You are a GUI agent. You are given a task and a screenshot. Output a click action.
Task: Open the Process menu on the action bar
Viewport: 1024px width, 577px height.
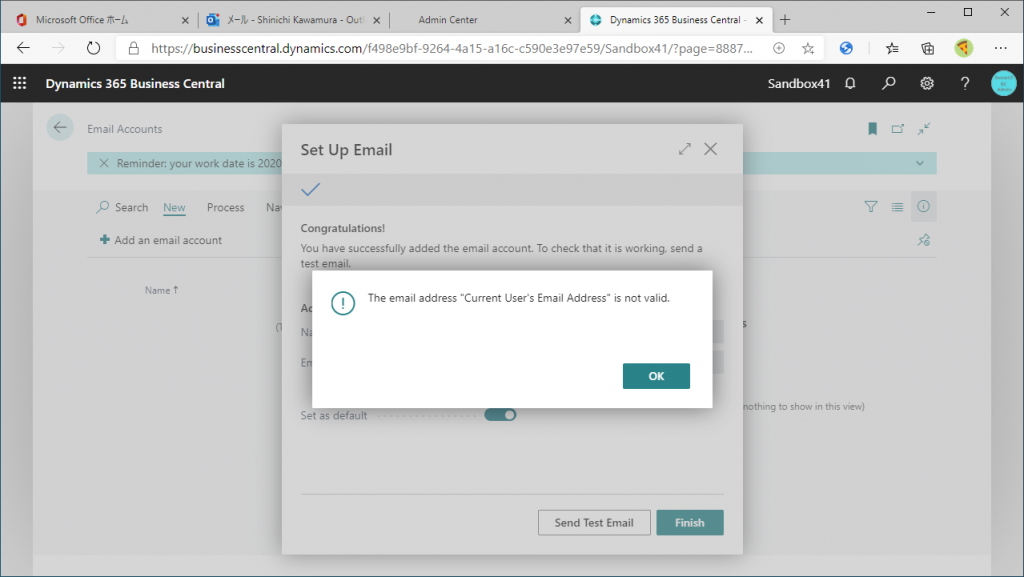click(225, 207)
